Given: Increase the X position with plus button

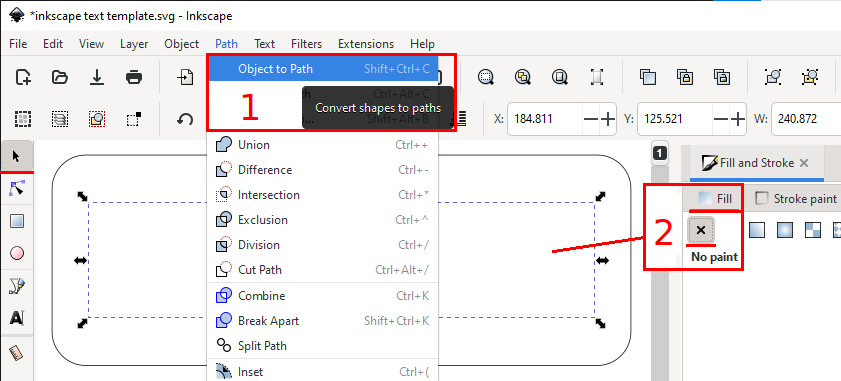Looking at the screenshot, I should [x=607, y=119].
